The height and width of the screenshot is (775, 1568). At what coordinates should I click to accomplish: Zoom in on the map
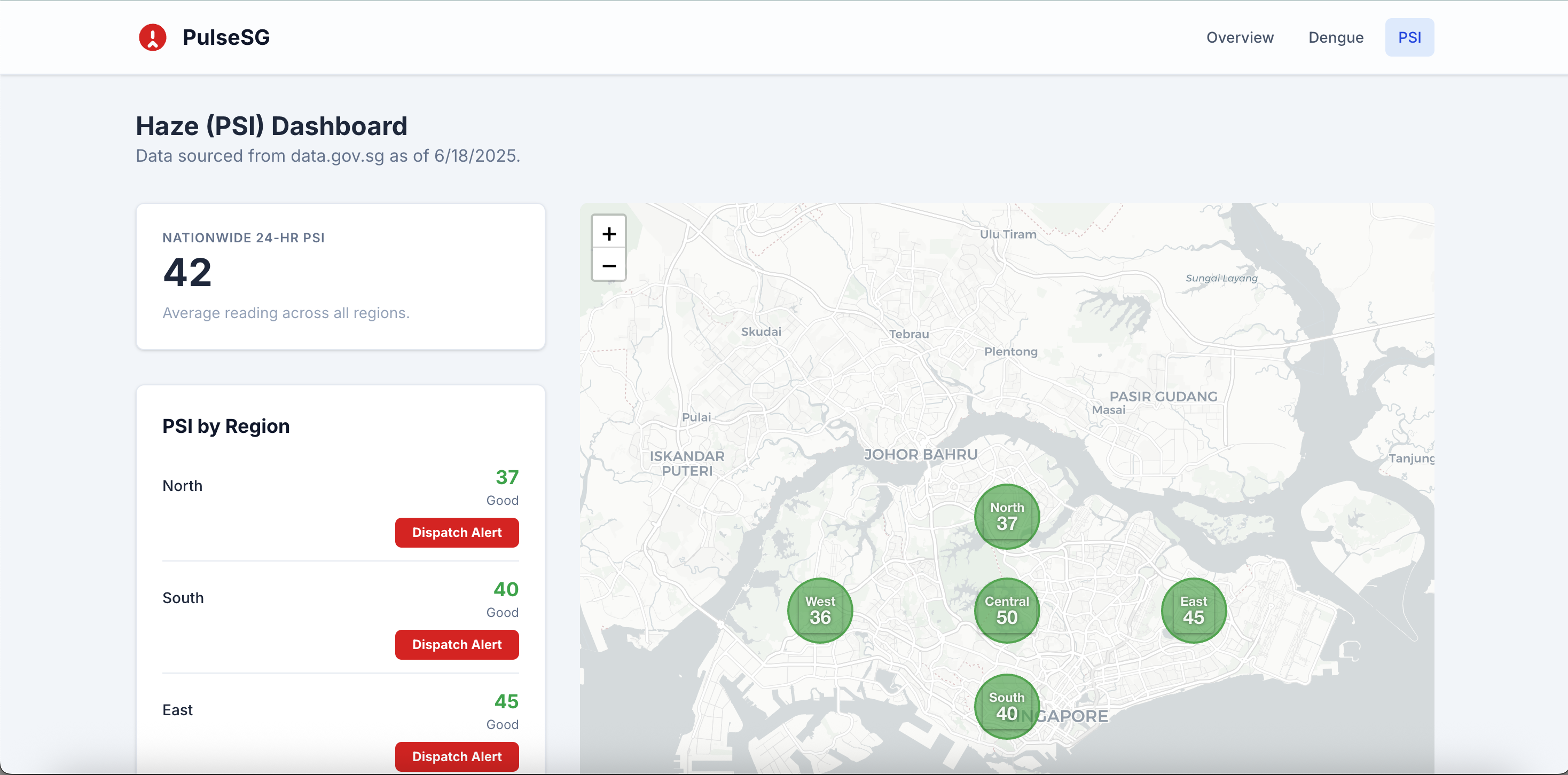[x=609, y=234]
